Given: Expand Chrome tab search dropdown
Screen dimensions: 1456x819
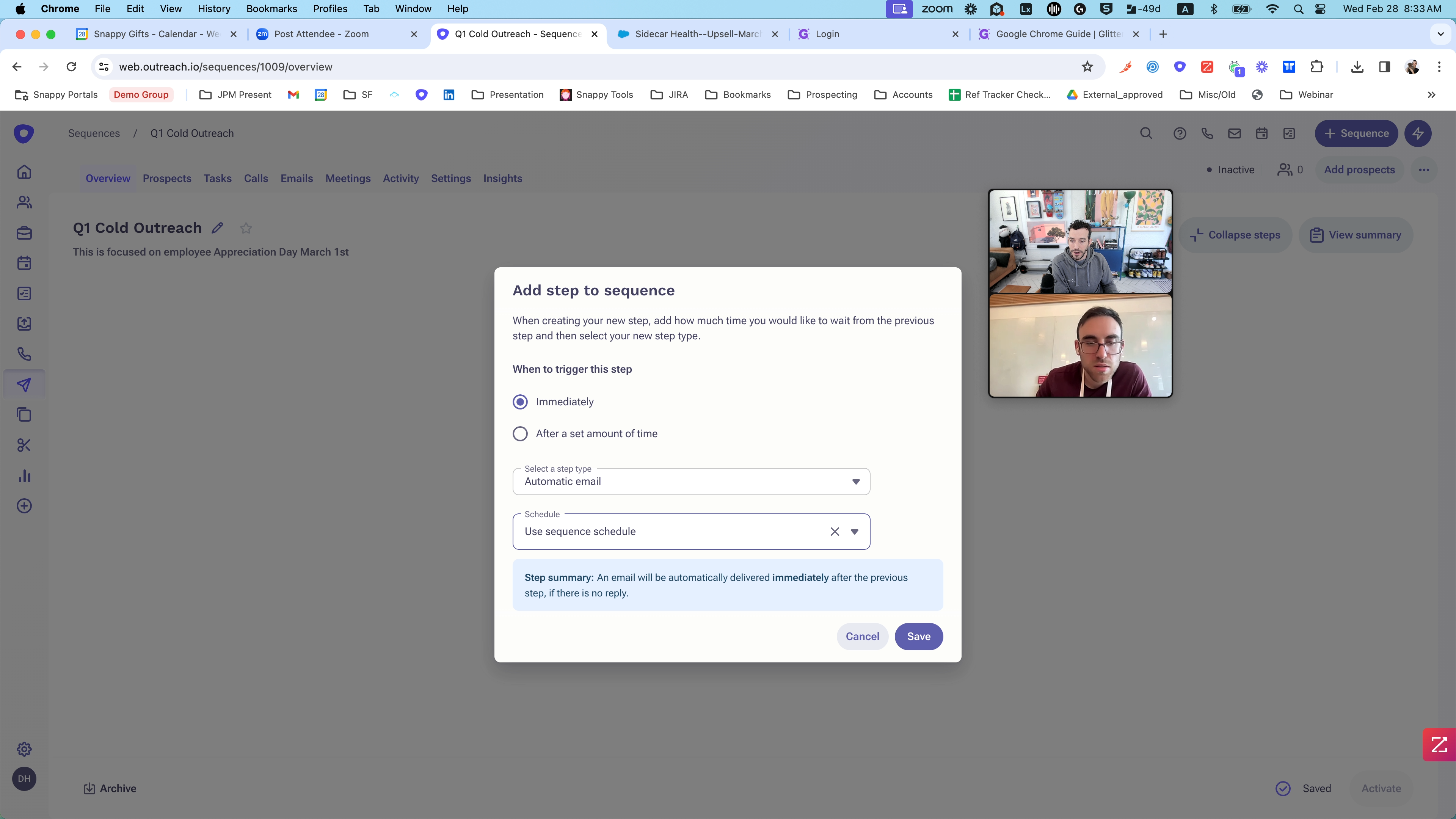Looking at the screenshot, I should point(1441,34).
